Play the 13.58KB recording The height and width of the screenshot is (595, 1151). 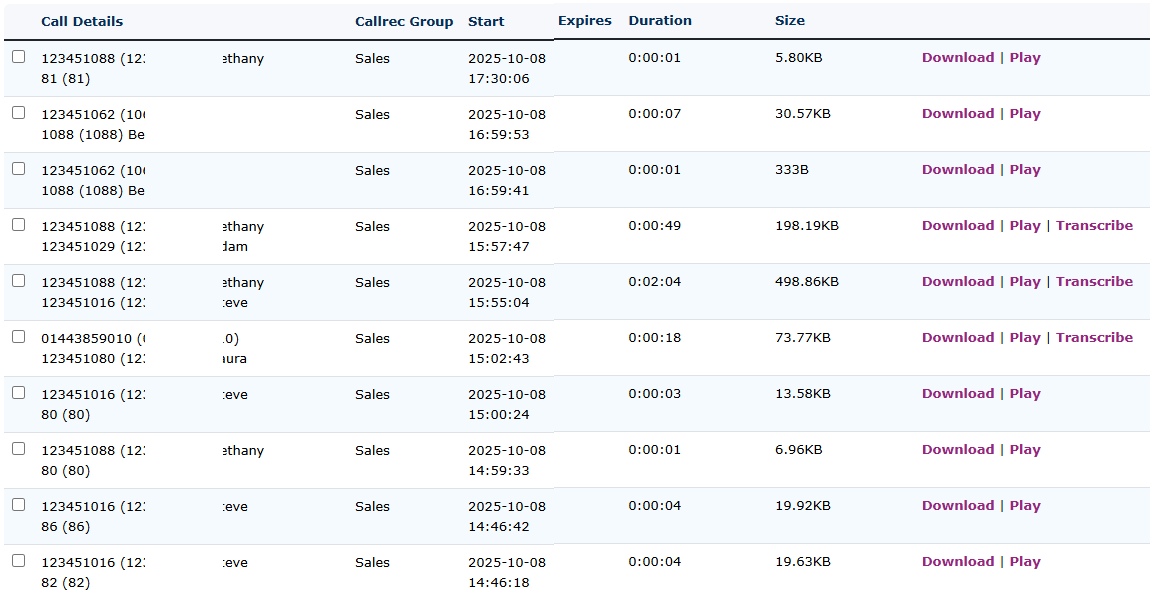click(x=1024, y=394)
